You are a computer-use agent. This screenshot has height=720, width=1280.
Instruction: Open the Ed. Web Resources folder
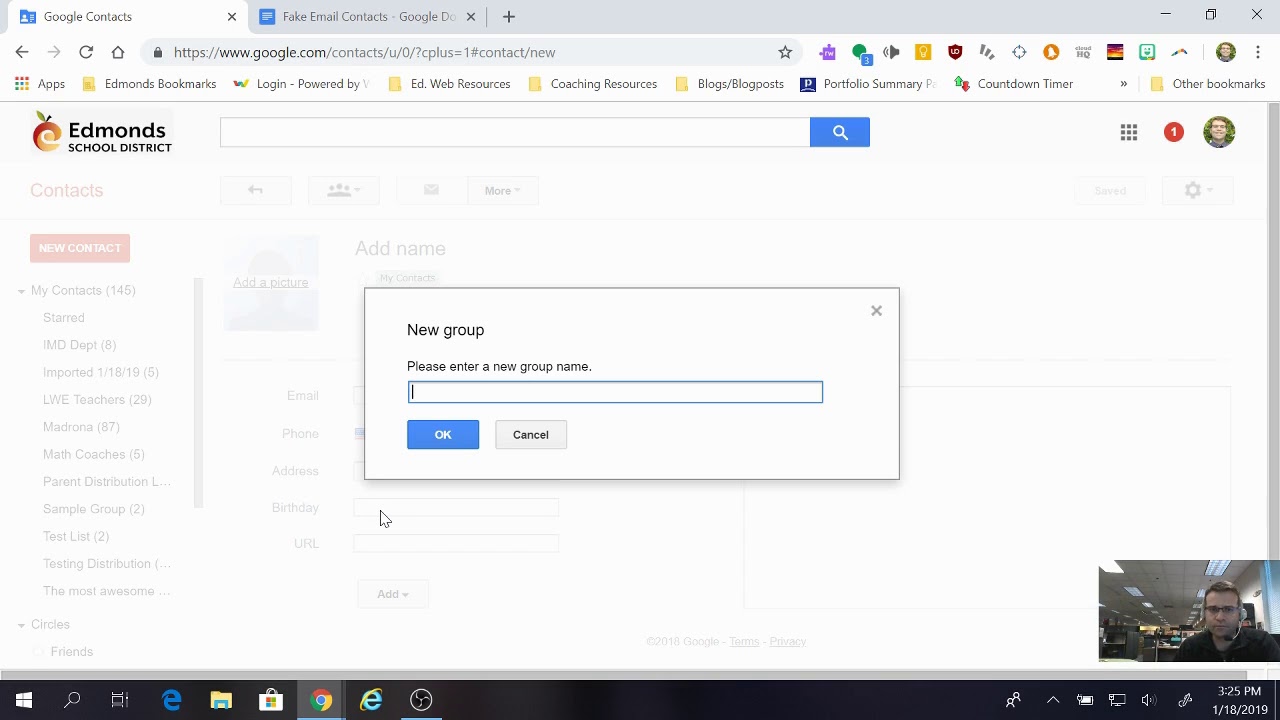click(449, 84)
